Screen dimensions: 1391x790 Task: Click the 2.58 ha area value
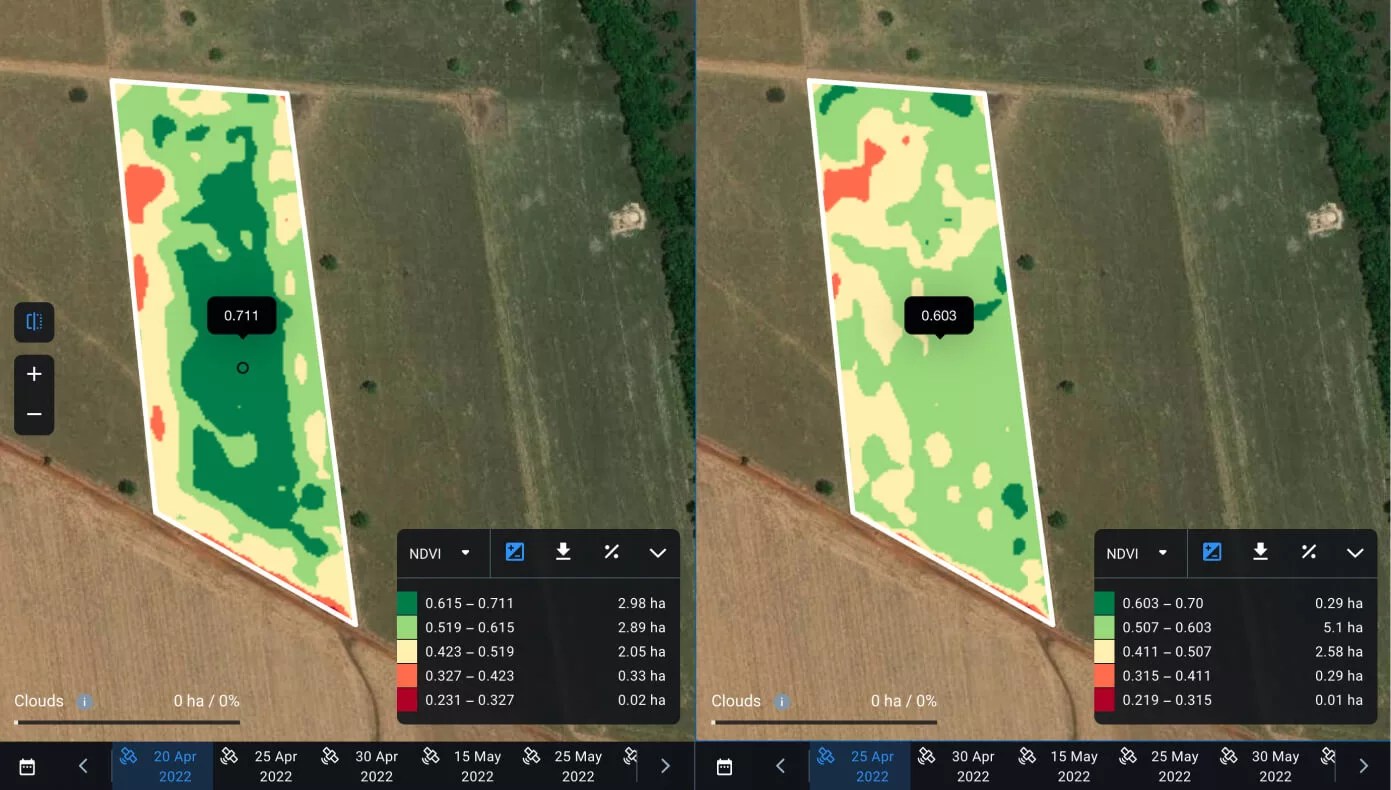coord(1339,651)
